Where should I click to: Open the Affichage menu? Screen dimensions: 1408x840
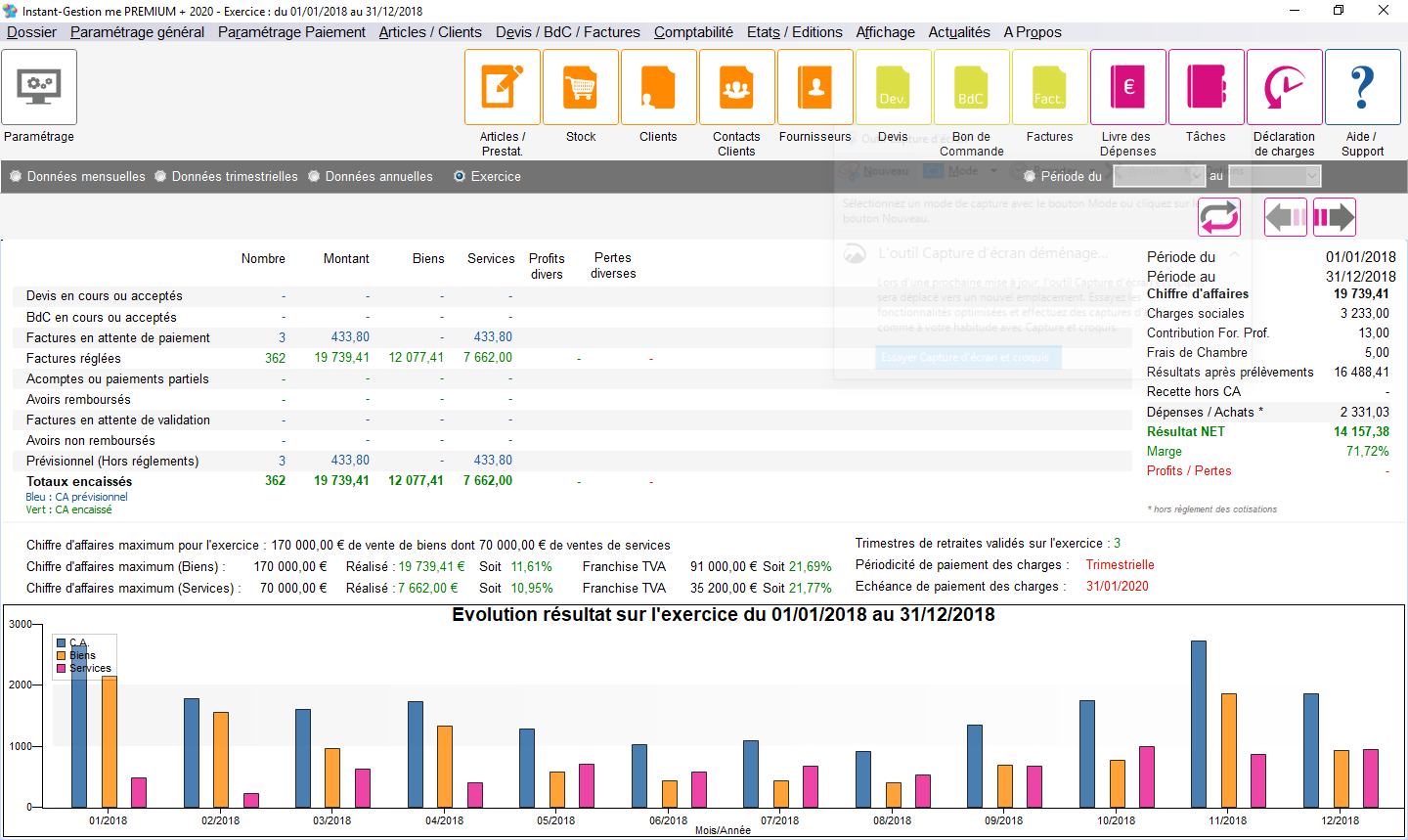click(886, 32)
